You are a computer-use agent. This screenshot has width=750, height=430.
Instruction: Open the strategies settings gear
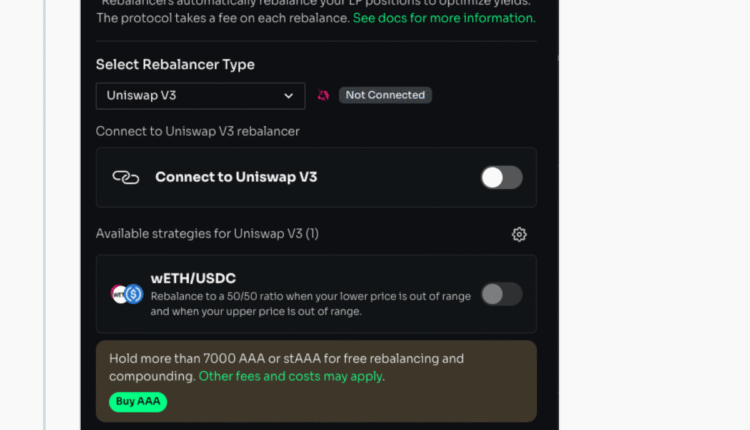(519, 234)
